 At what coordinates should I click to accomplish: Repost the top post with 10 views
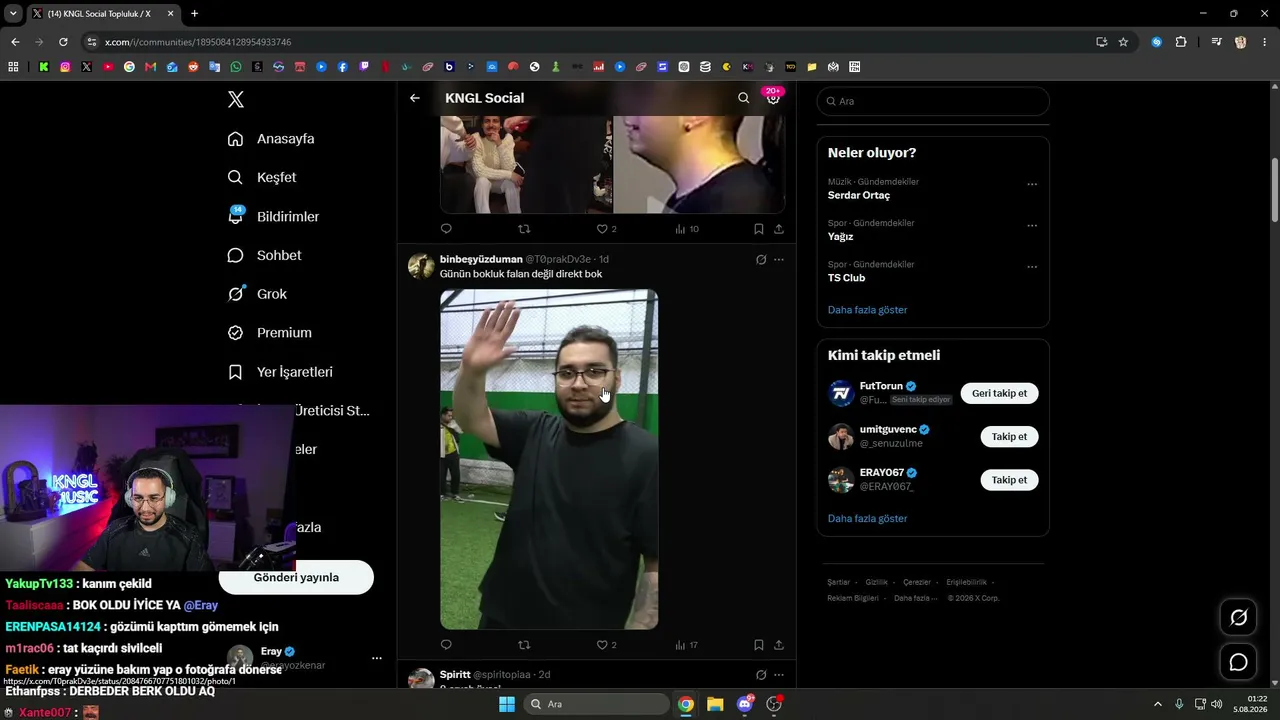click(524, 229)
